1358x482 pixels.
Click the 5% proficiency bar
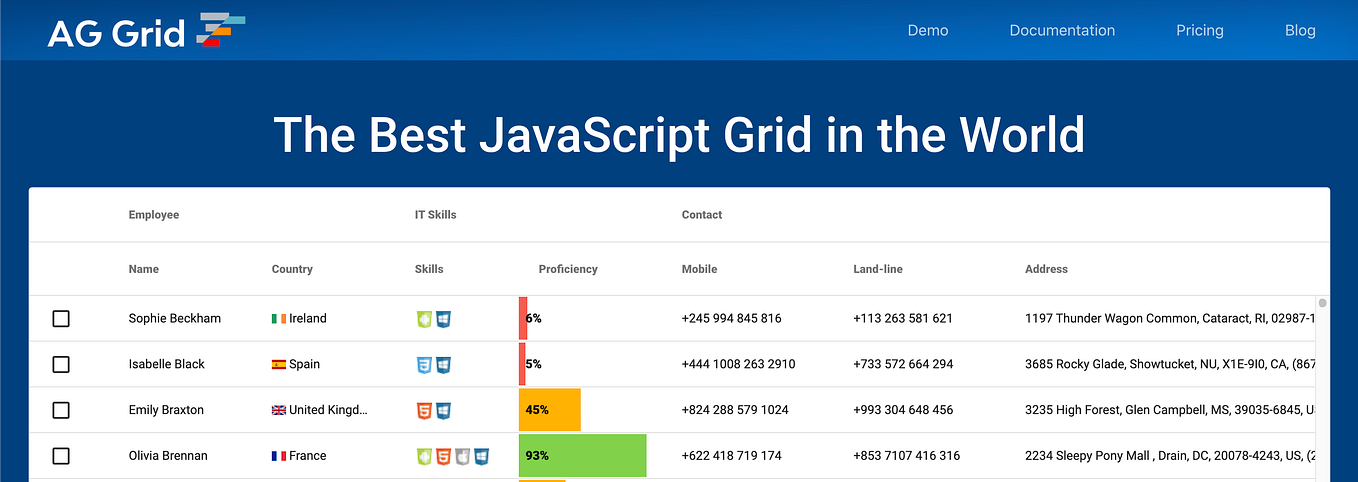click(x=522, y=364)
